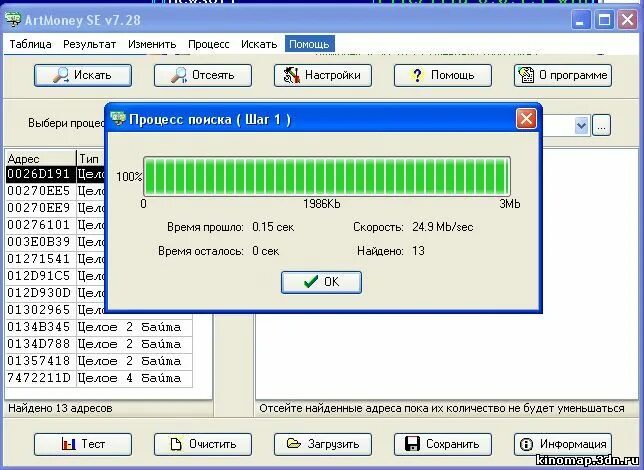Click the green search progress bar
The height and width of the screenshot is (470, 644).
point(327,176)
